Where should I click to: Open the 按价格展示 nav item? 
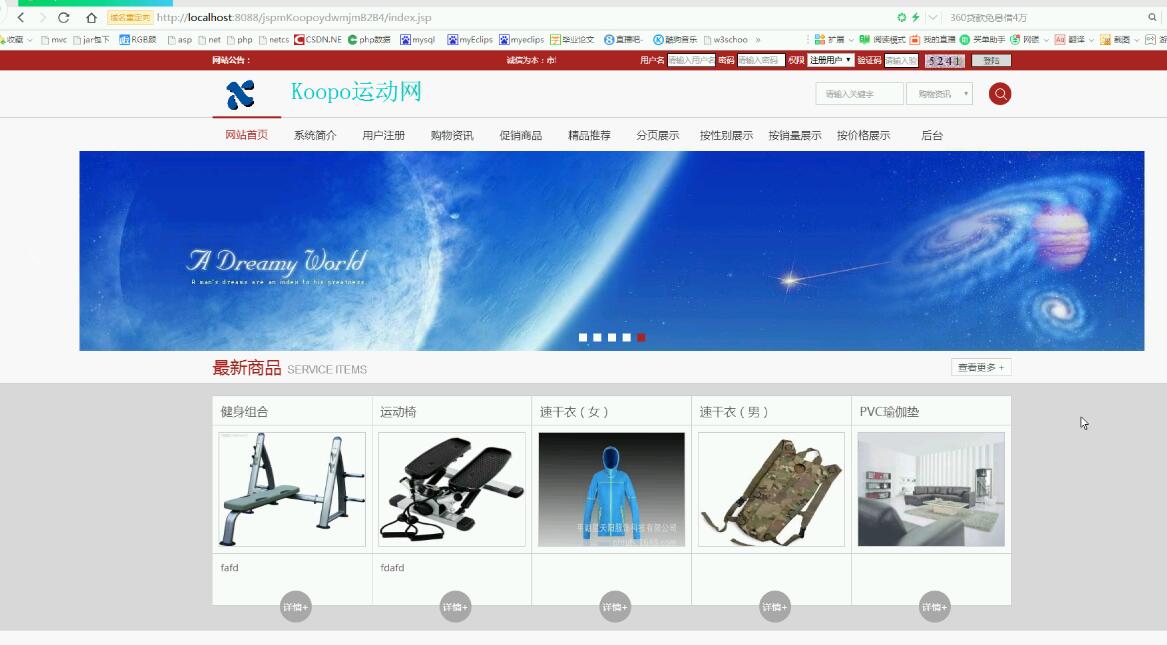pyautogui.click(x=863, y=135)
